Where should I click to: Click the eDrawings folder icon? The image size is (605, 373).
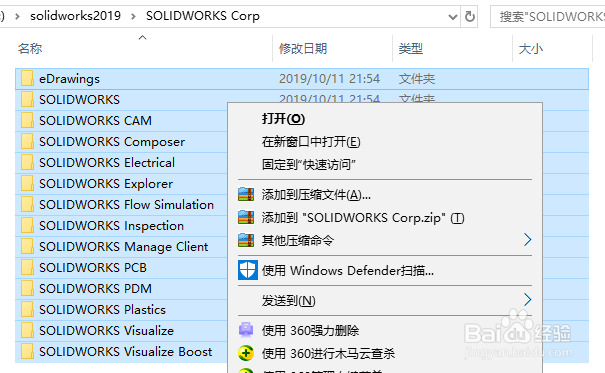[x=27, y=79]
